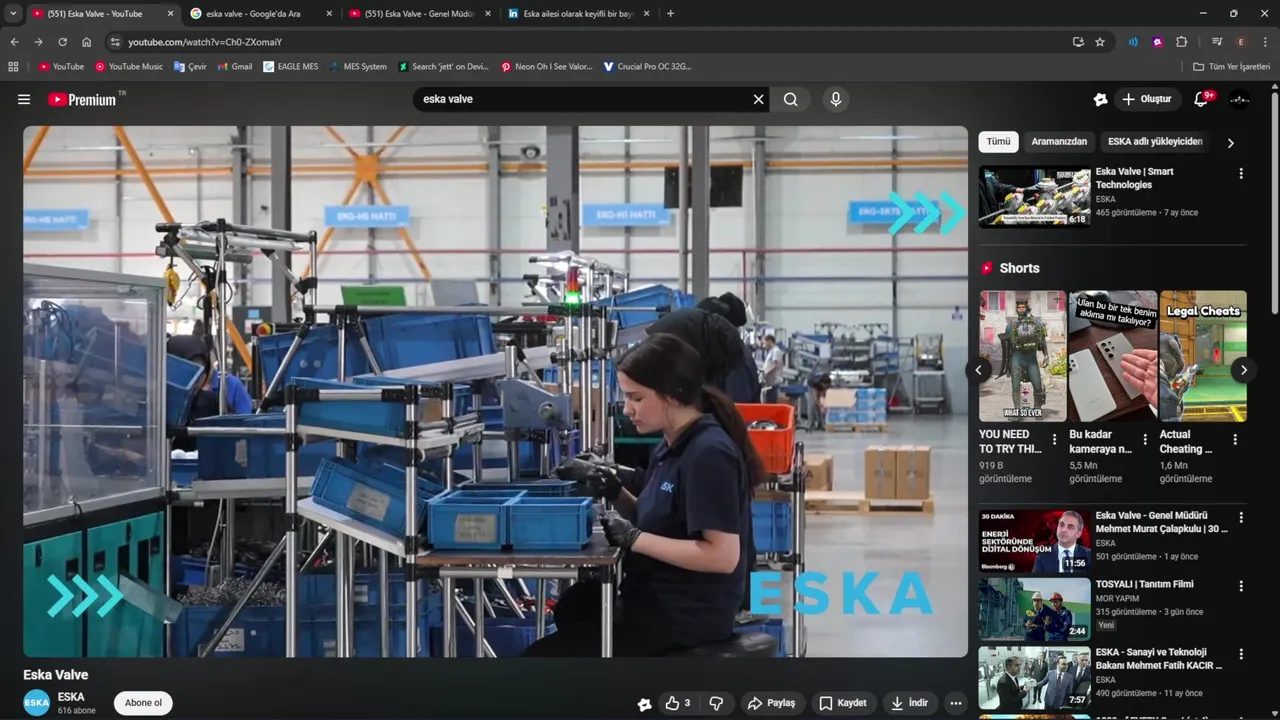Open the media control toolbar icon
1280x720 pixels.
1217,42
